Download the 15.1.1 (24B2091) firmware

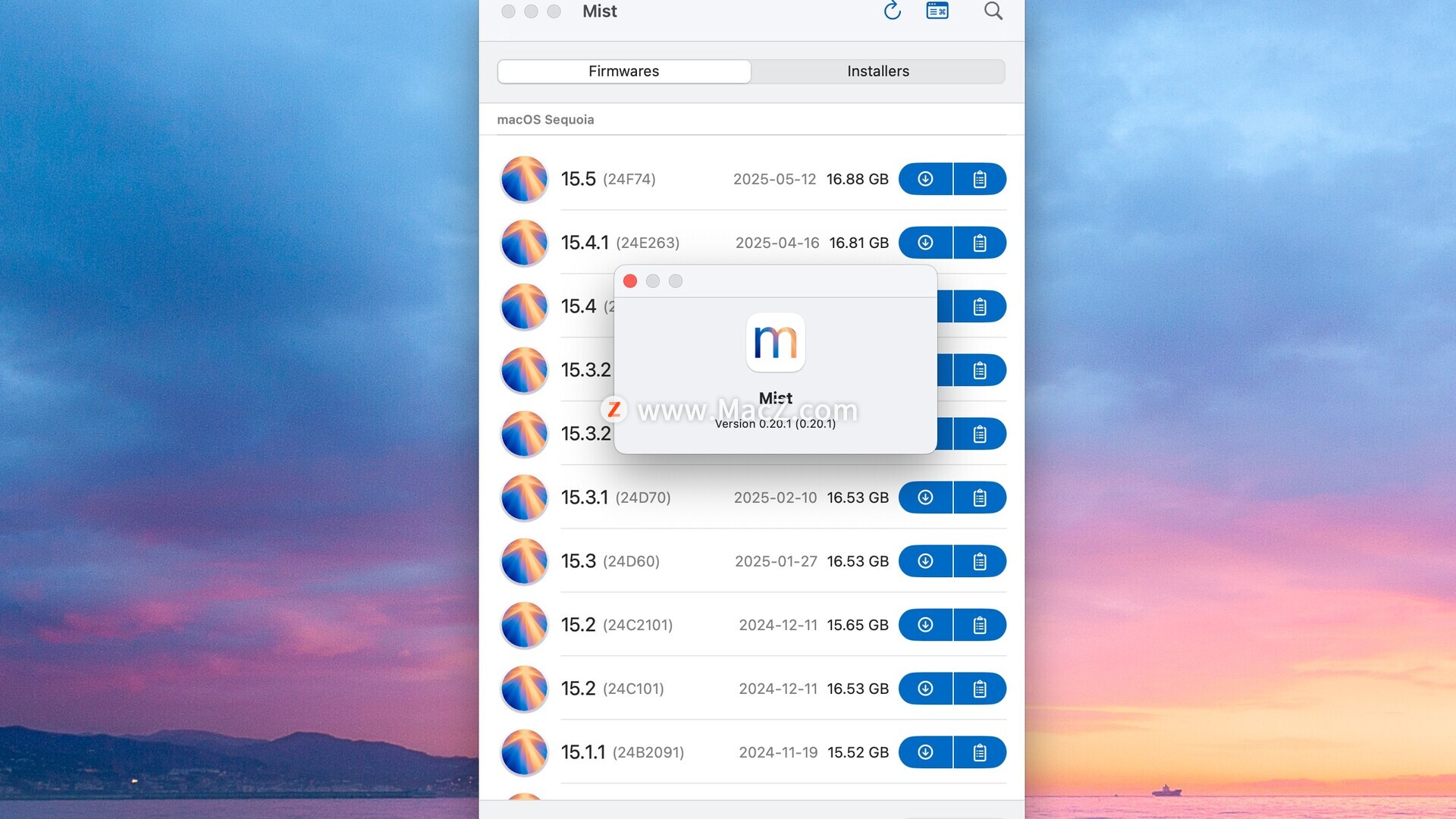pos(925,752)
